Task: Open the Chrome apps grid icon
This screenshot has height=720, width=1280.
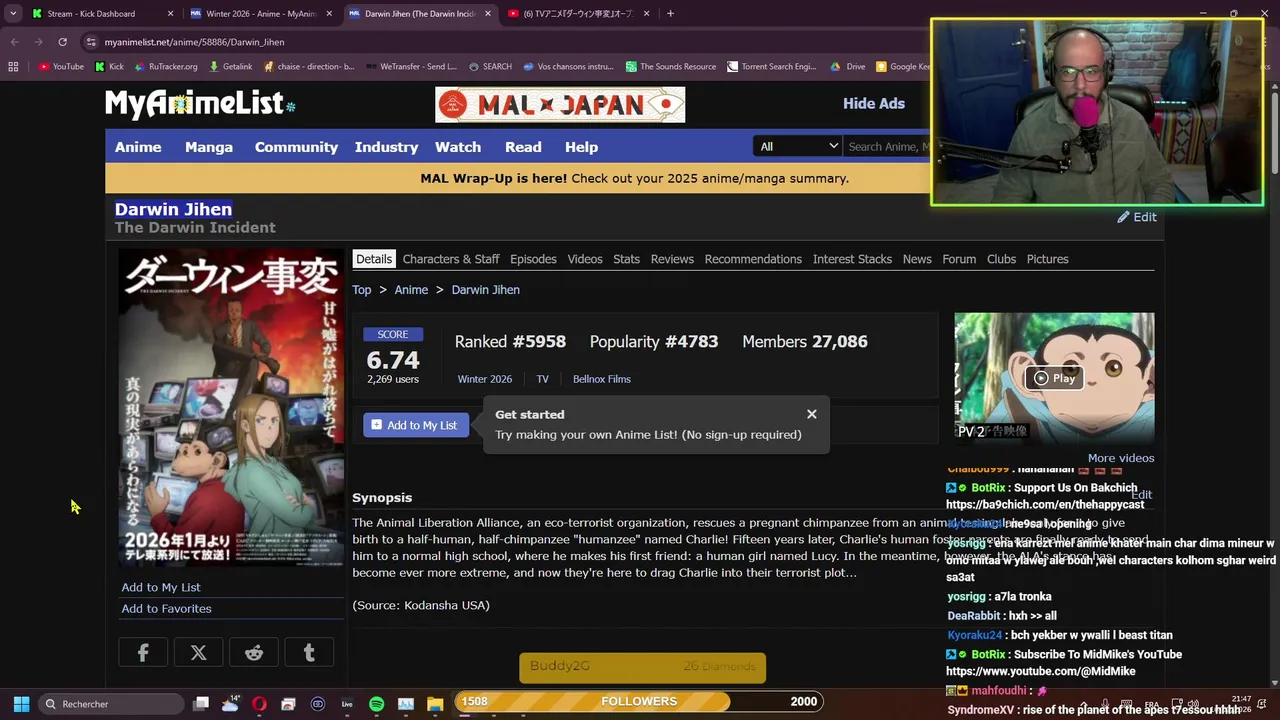Action: [x=13, y=67]
